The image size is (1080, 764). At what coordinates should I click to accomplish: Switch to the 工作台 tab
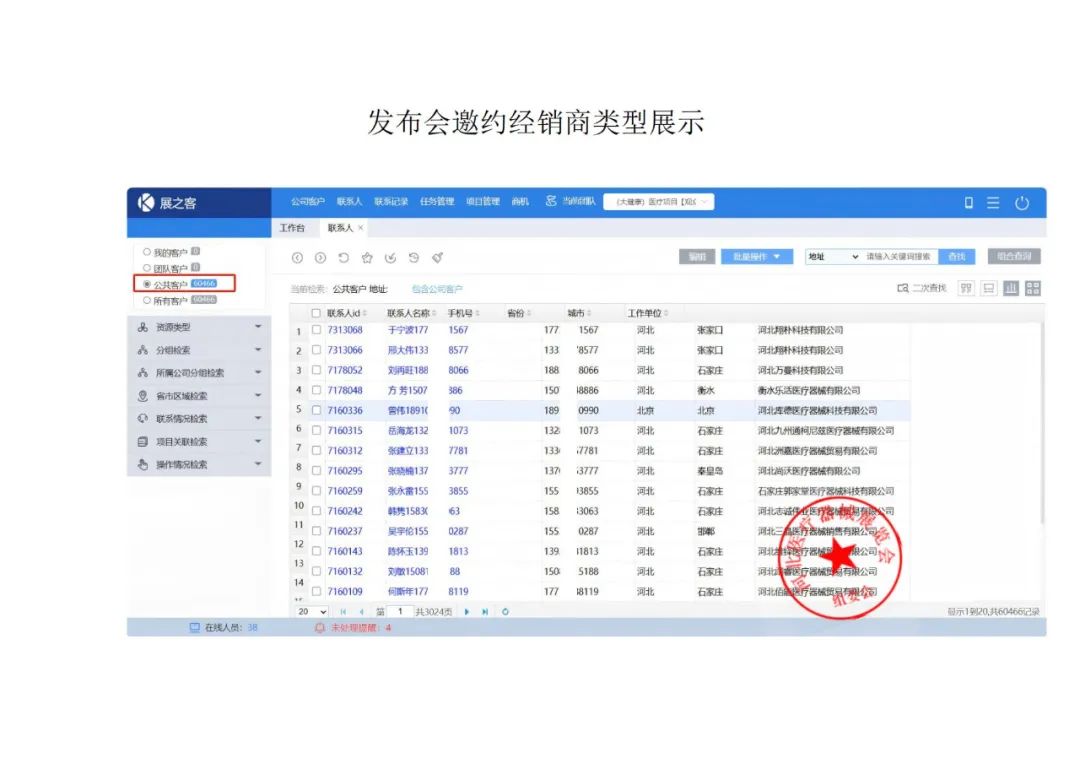pos(292,228)
